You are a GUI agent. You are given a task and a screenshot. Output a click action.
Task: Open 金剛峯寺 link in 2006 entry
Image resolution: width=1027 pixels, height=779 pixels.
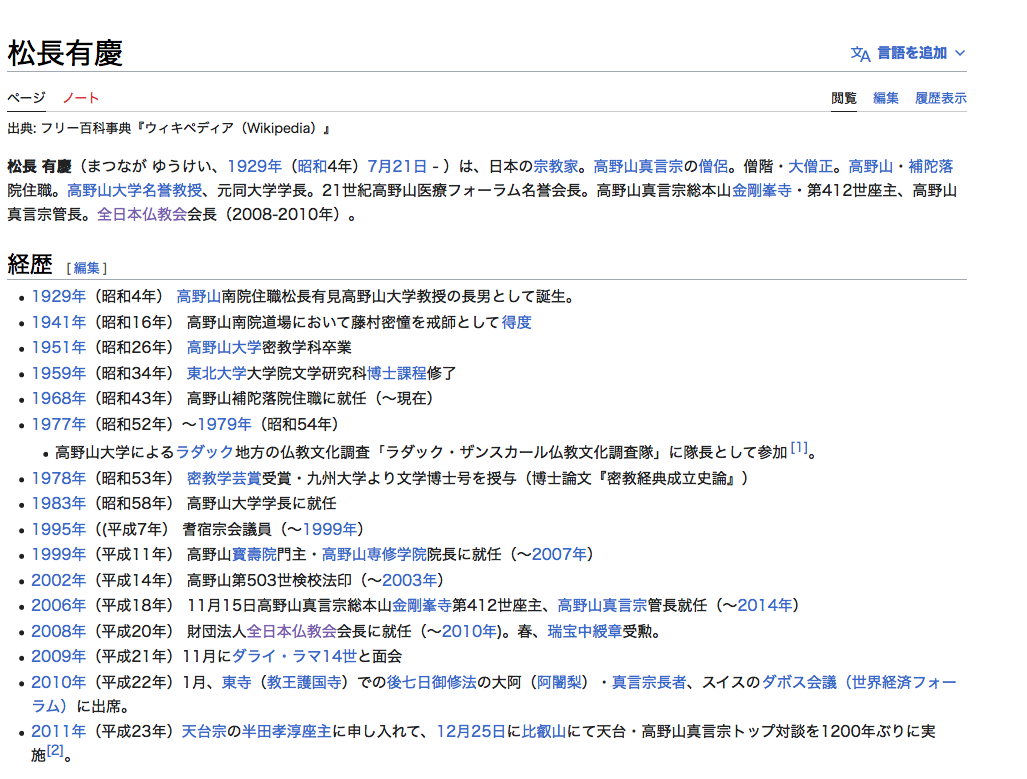click(422, 605)
